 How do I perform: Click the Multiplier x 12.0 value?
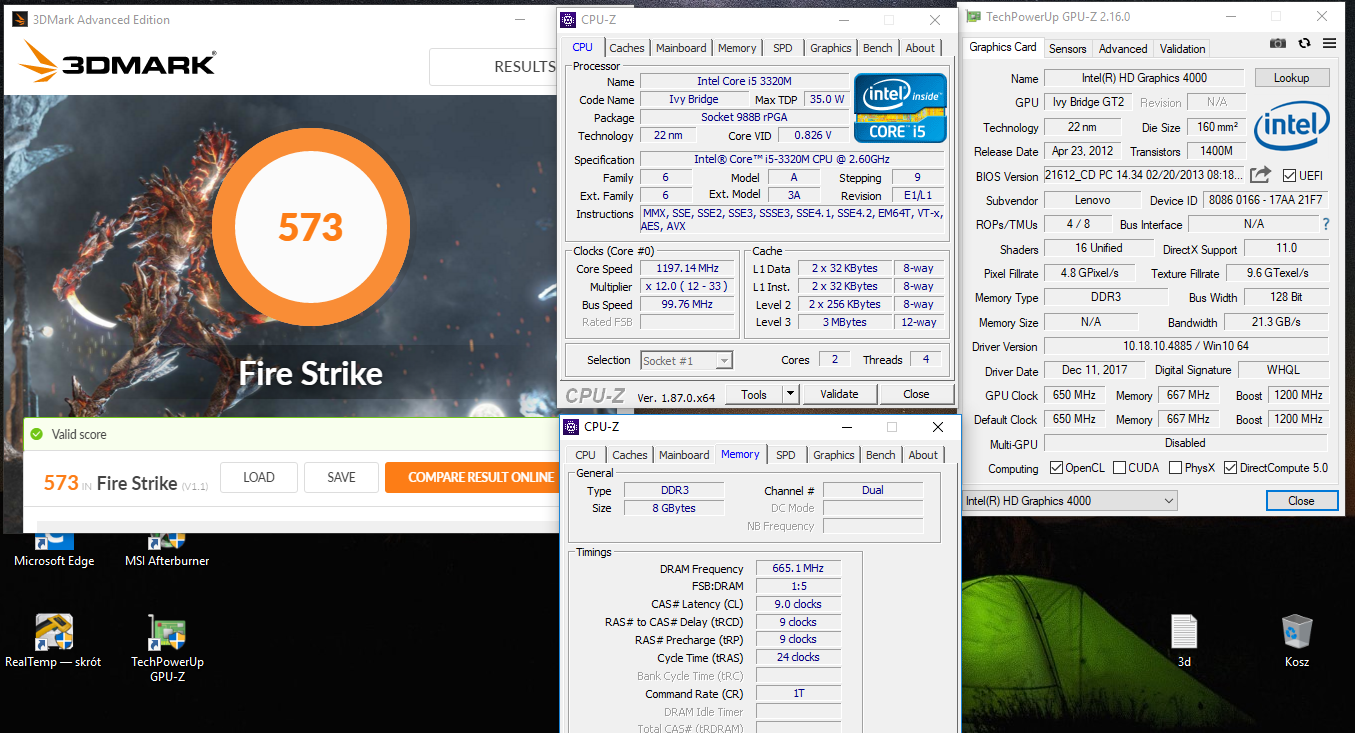point(687,286)
